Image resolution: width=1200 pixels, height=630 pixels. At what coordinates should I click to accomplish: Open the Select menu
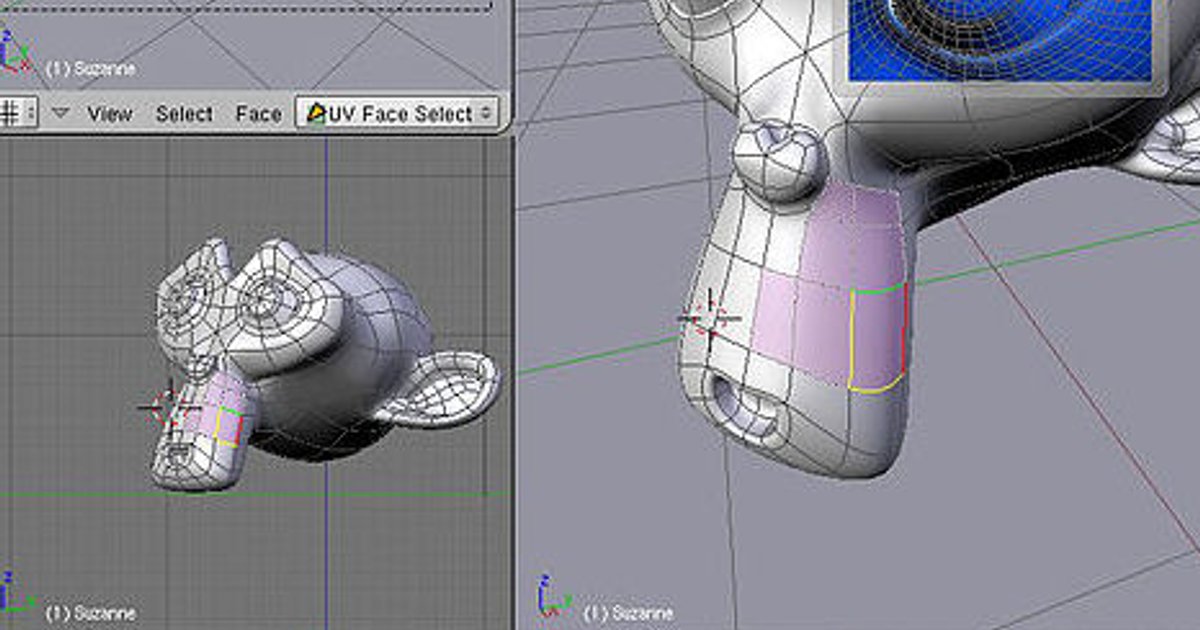coord(184,114)
